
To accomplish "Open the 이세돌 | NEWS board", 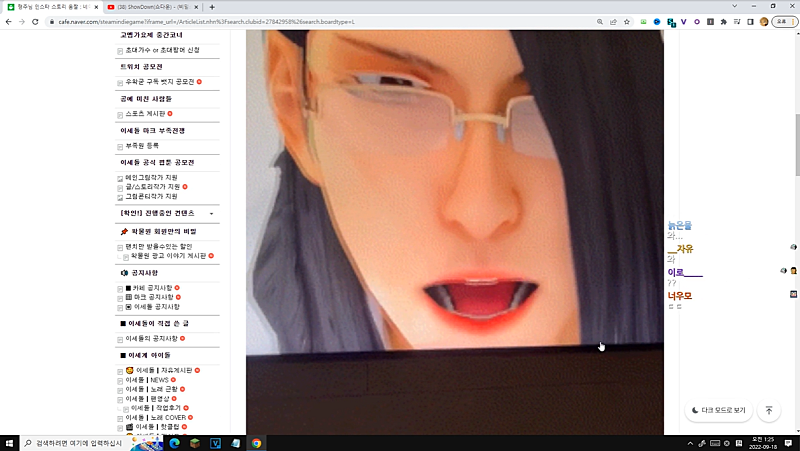I will (x=147, y=380).
